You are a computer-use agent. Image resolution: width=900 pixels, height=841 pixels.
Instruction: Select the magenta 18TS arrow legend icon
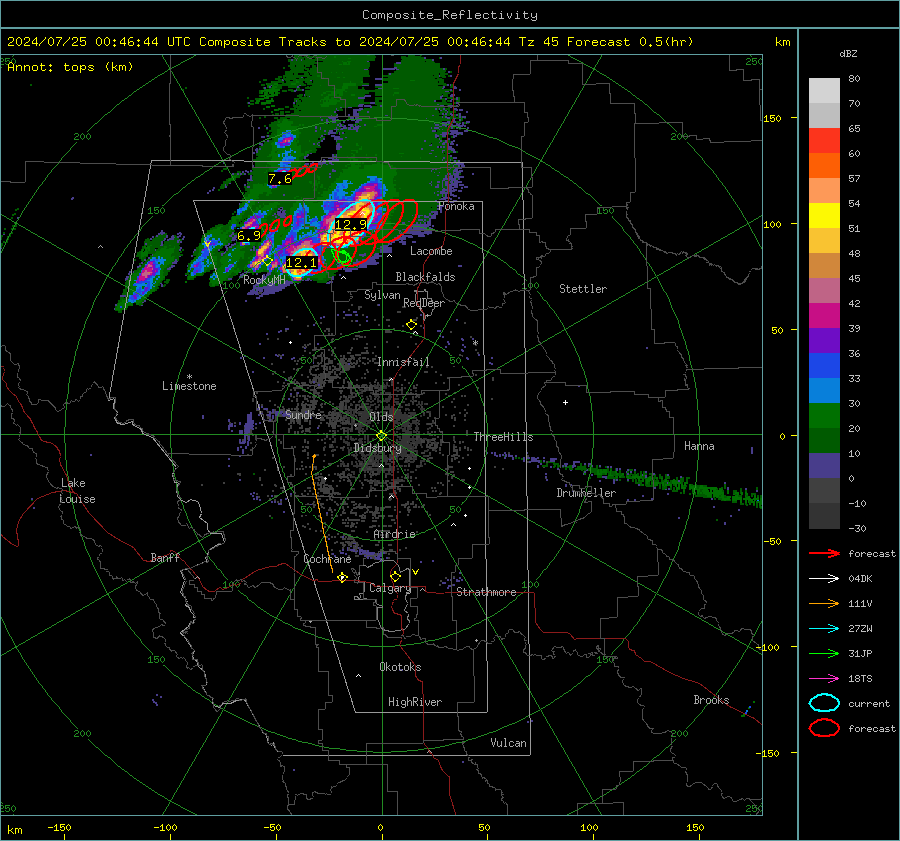(x=824, y=679)
